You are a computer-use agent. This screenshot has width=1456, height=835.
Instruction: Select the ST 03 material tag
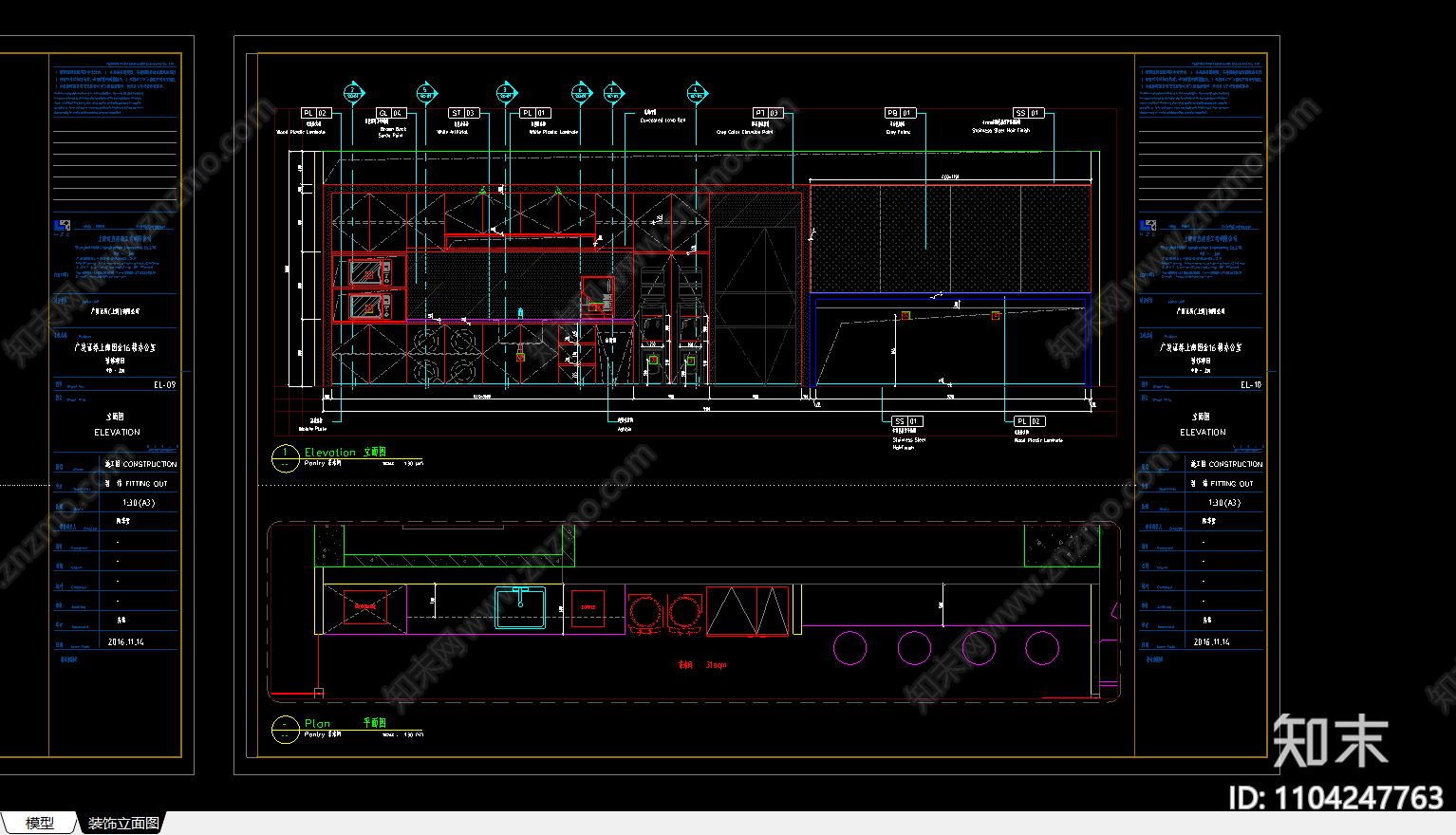pos(464,113)
